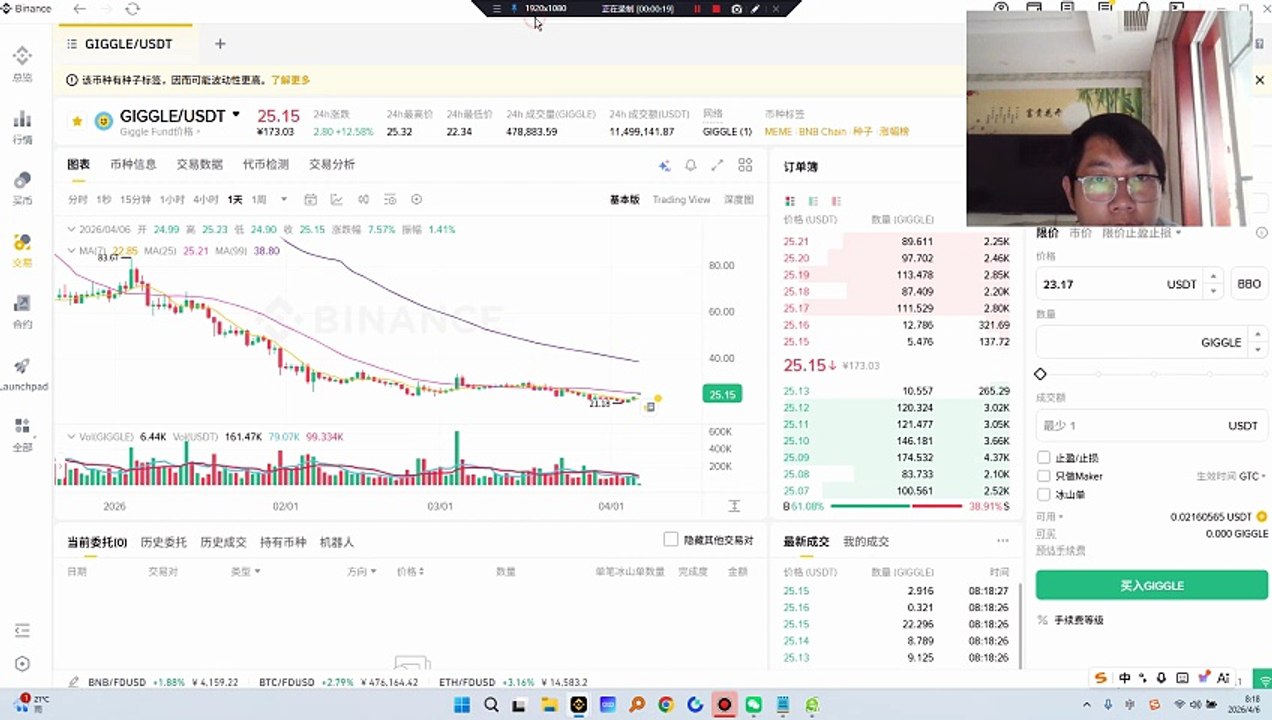The image size is (1272, 720).
Task: Select order book both-sides view icon
Action: (790, 201)
